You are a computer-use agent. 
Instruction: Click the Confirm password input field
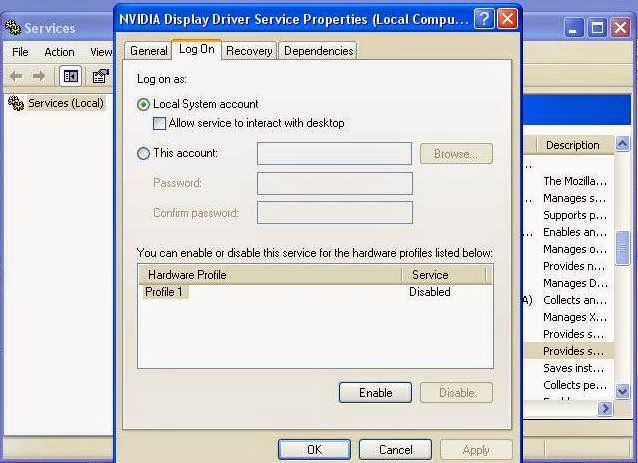point(334,213)
